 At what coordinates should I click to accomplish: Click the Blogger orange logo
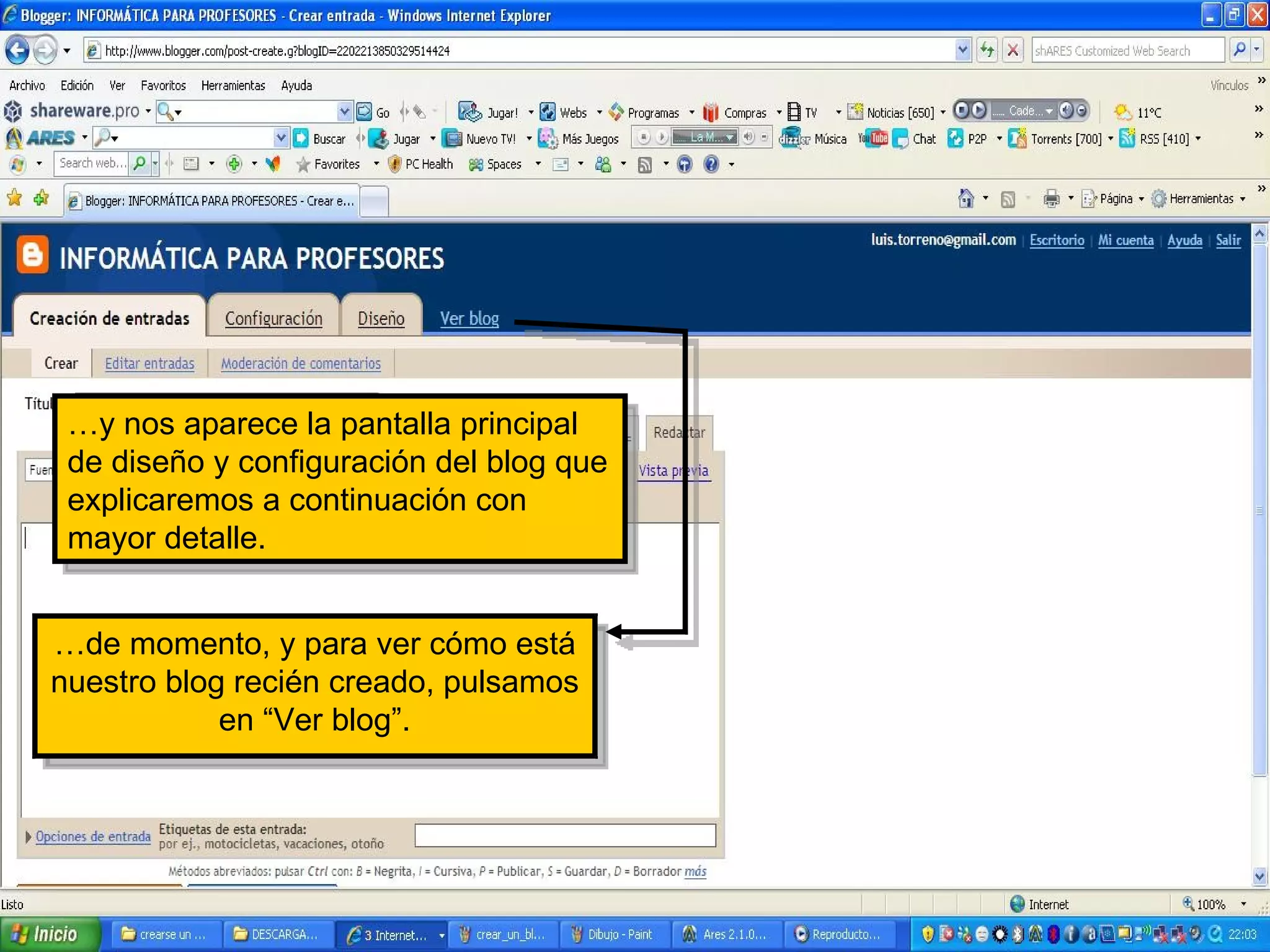click(x=32, y=254)
